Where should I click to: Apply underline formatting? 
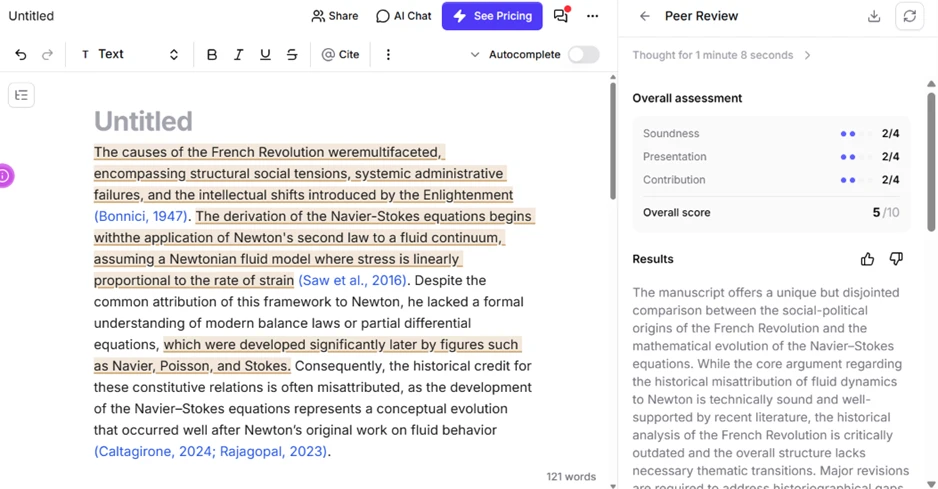pos(265,54)
